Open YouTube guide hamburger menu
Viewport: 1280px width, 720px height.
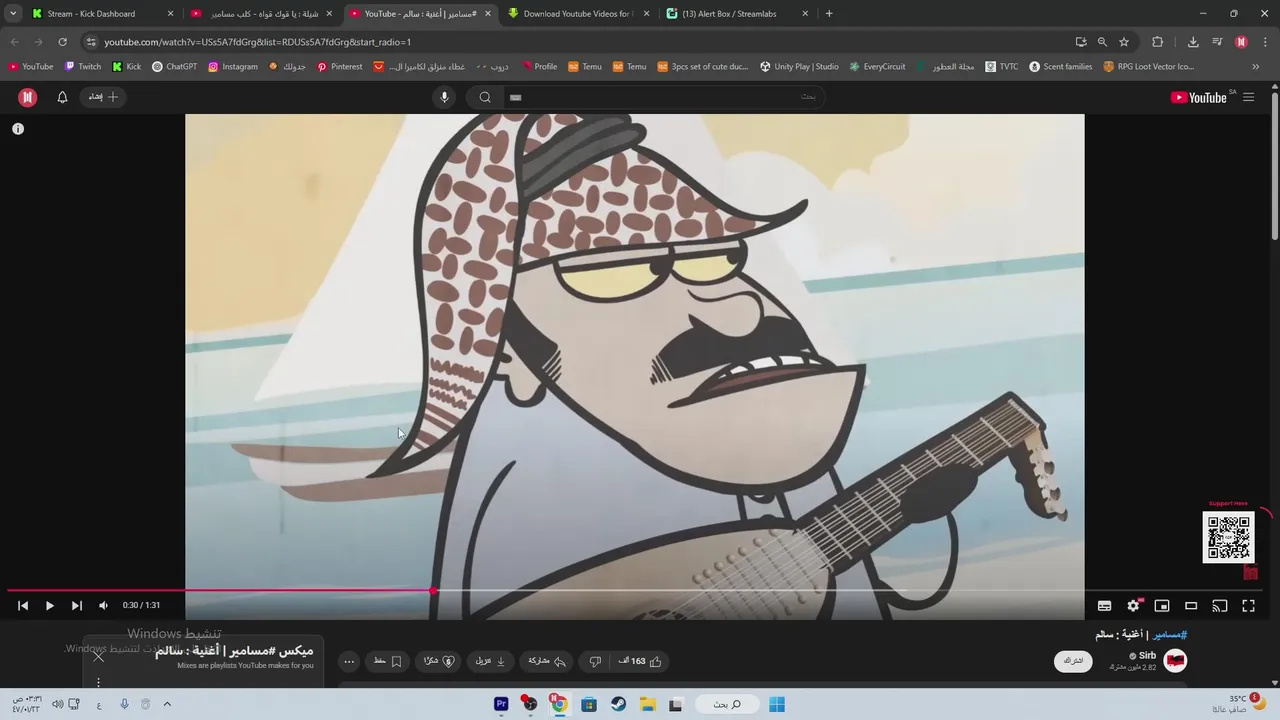[x=1249, y=97]
